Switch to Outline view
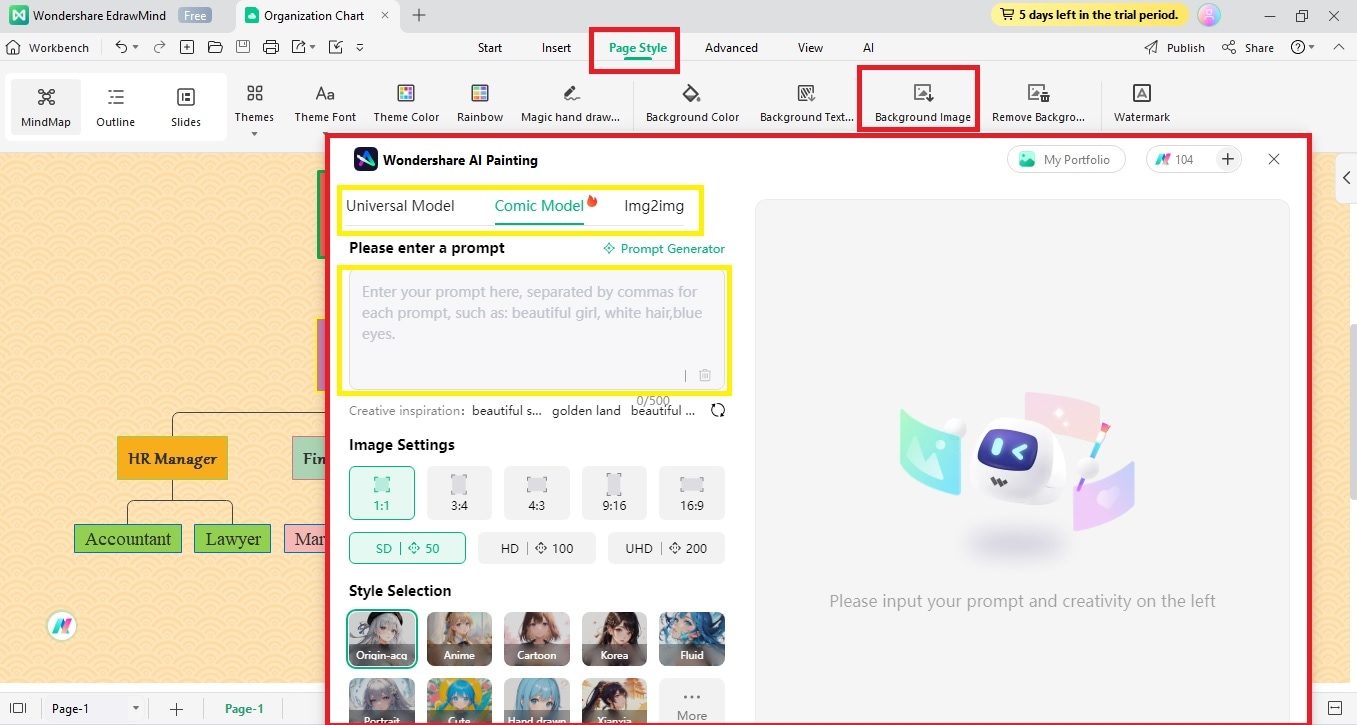The image size is (1357, 725). coord(116,108)
